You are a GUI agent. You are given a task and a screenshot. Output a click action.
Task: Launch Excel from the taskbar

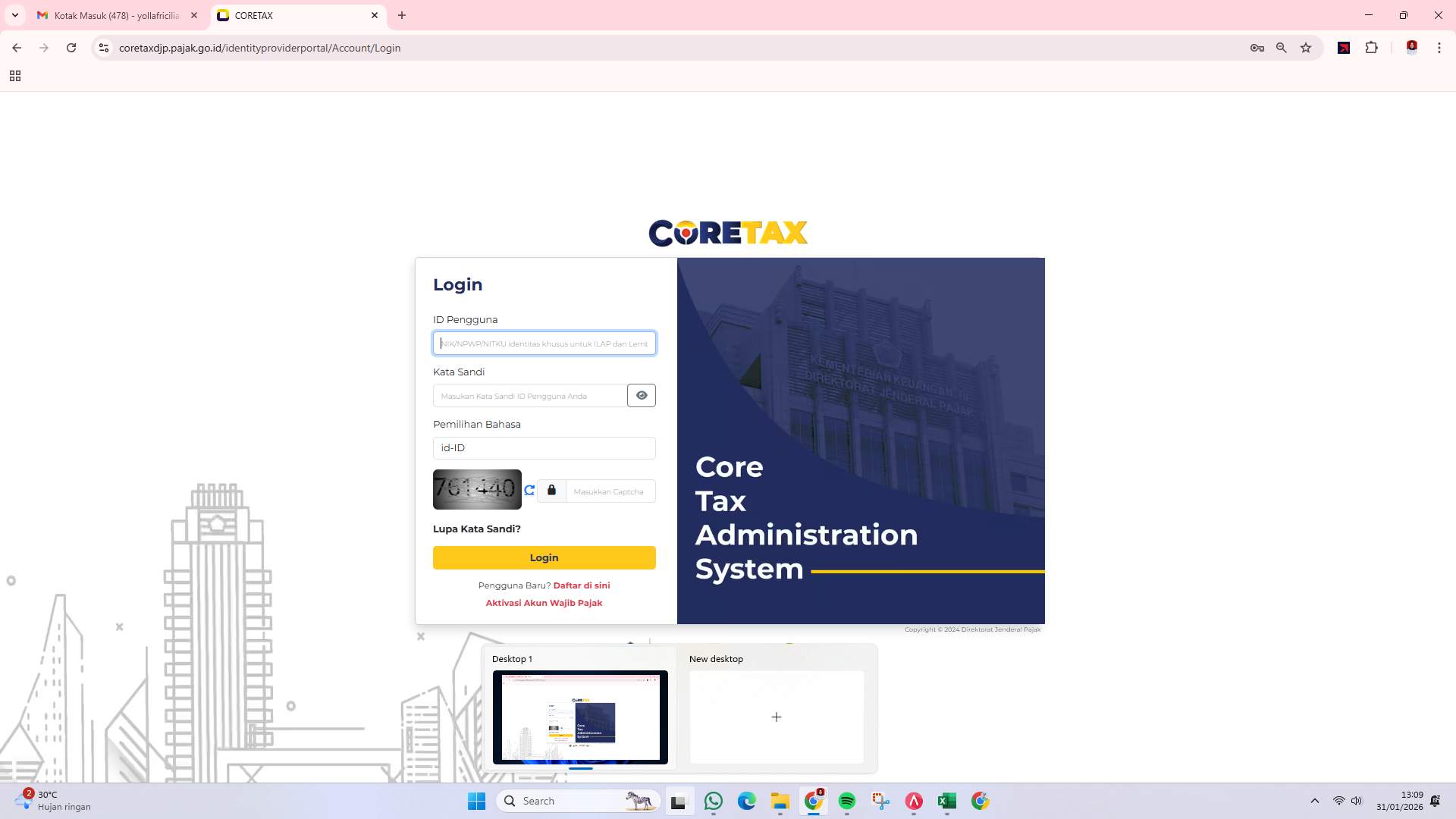coord(946,801)
